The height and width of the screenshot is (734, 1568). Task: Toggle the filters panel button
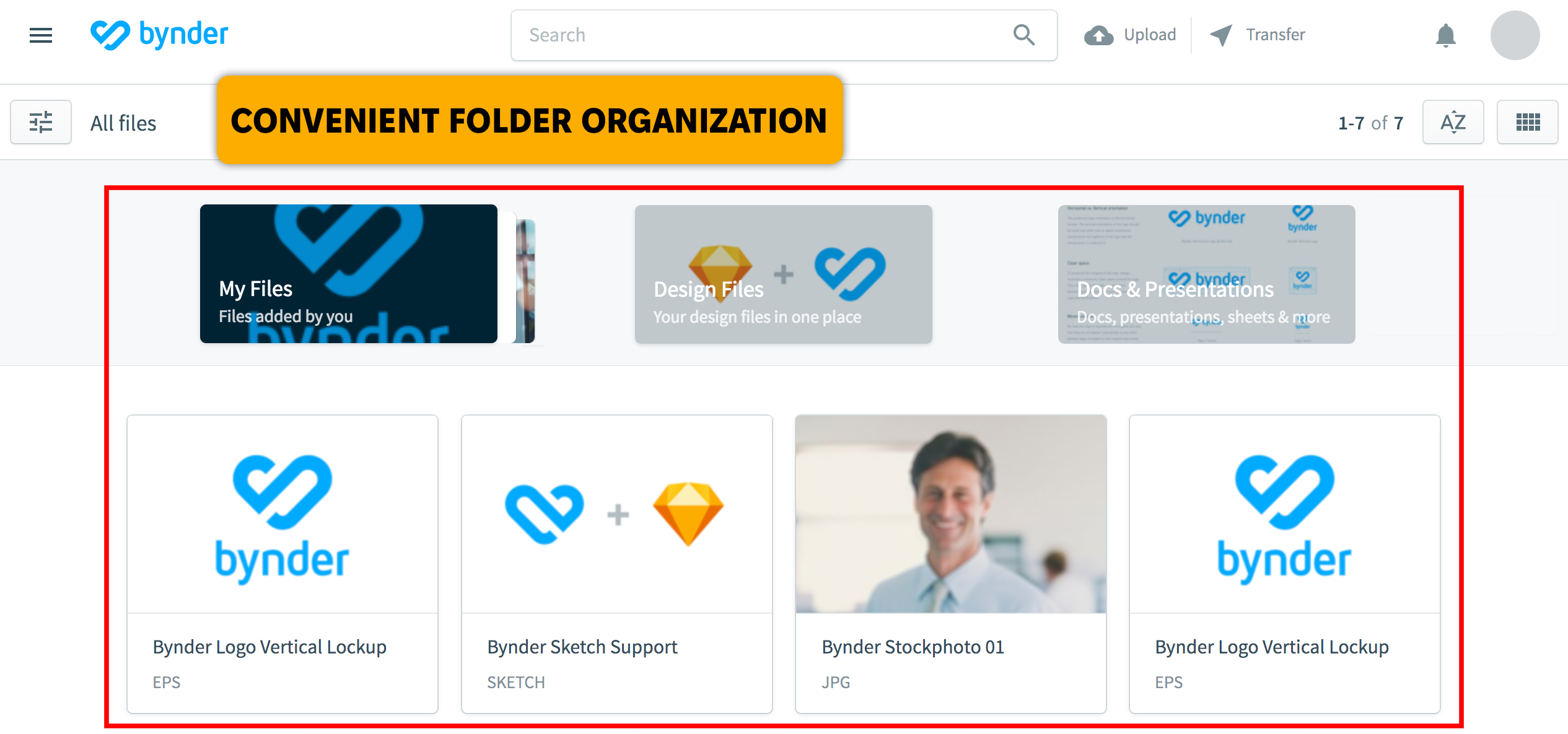tap(41, 122)
